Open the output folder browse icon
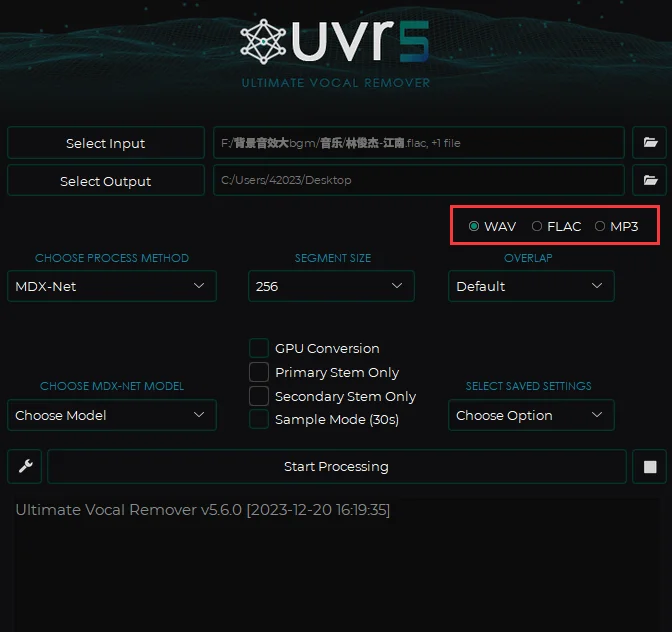Screen dimensions: 672x632 pos(650,181)
